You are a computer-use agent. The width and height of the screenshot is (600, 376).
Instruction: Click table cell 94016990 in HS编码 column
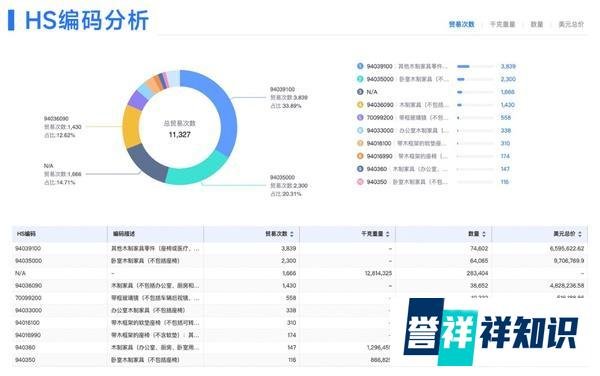[28, 335]
